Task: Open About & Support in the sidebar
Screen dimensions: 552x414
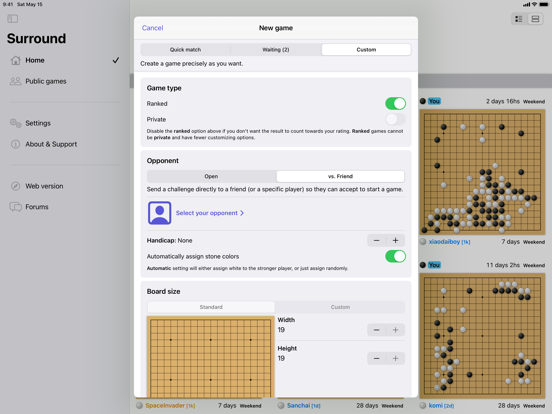Action: (65, 144)
